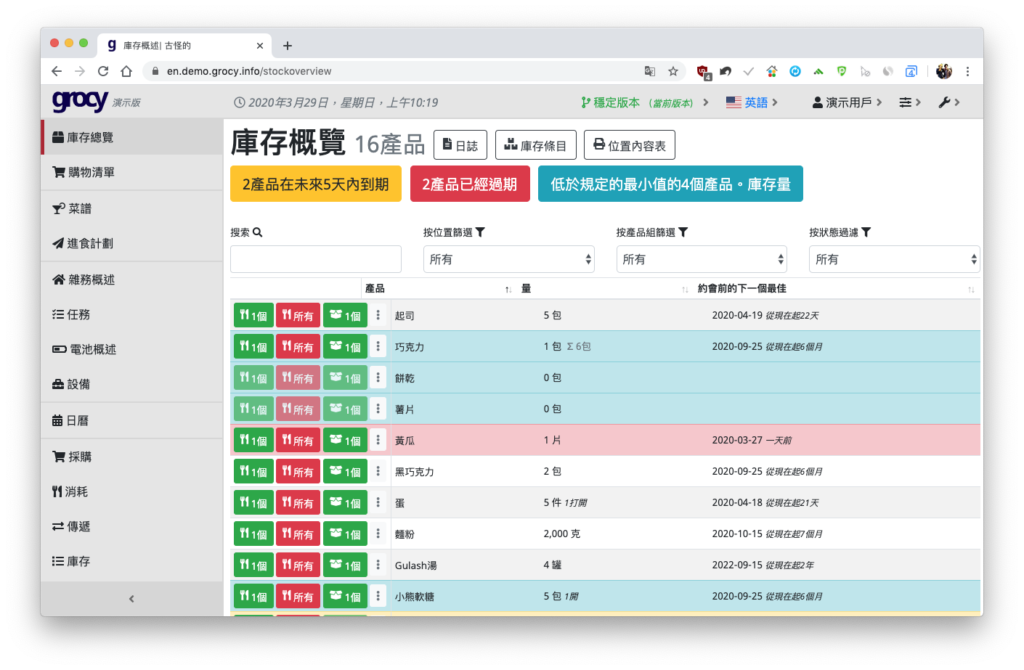Open 穩定版本 version dropdown in header
The width and height of the screenshot is (1024, 670).
pos(645,103)
